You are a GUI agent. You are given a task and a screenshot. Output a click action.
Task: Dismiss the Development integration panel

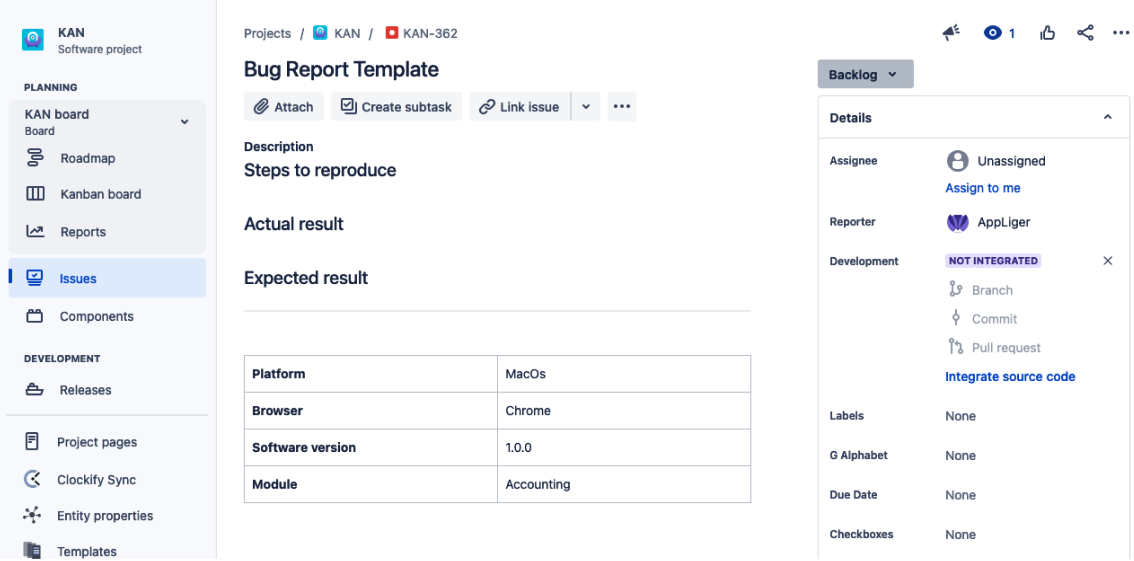point(1107,261)
